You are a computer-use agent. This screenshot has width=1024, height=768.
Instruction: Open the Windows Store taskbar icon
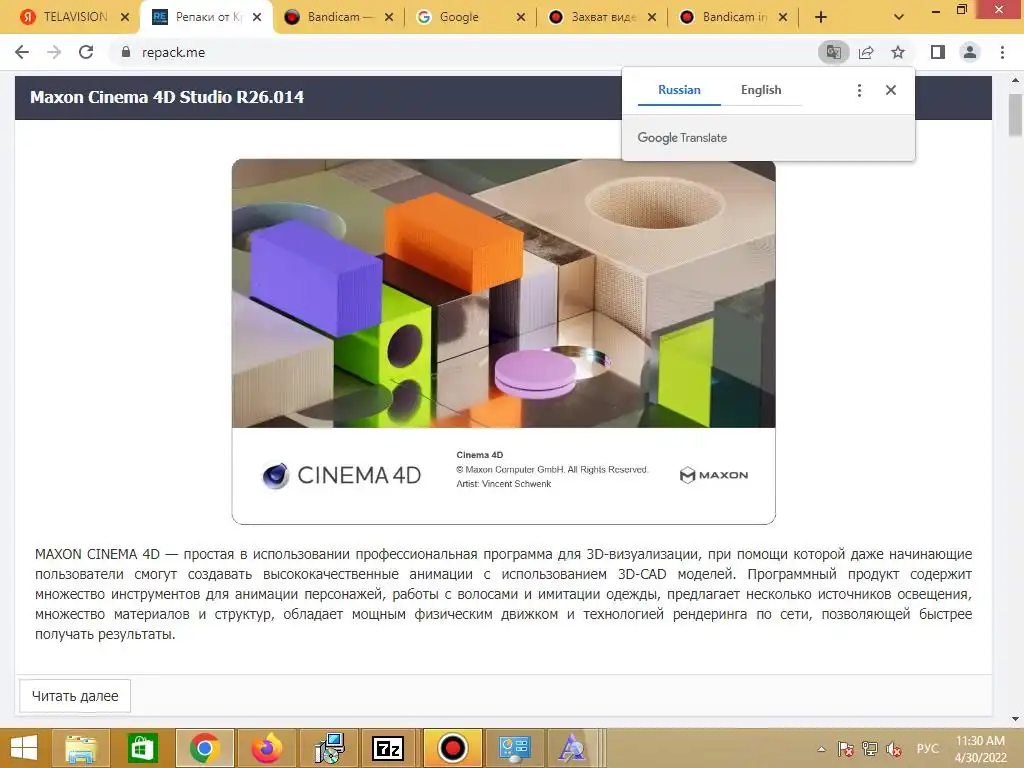(x=142, y=748)
